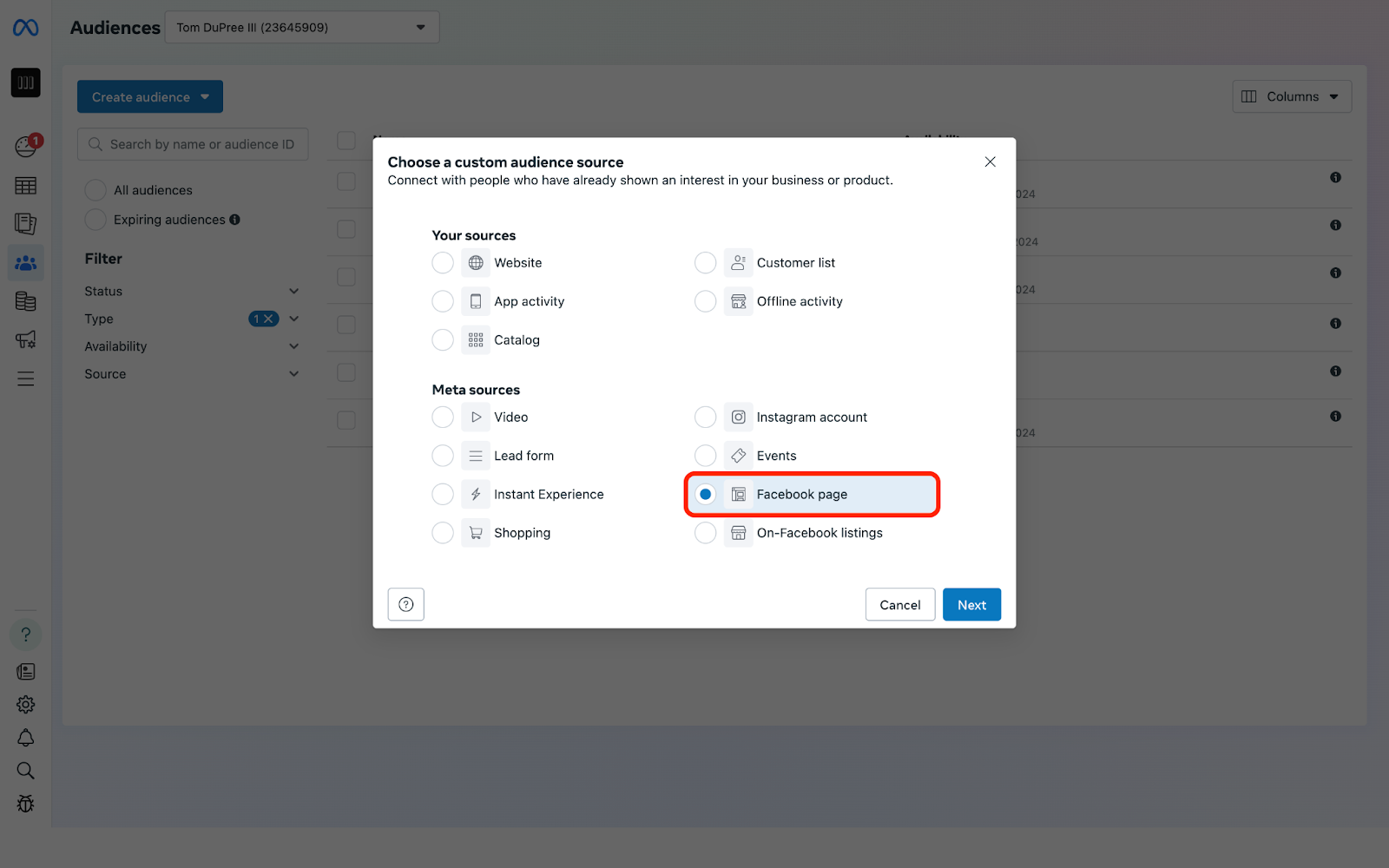1389x868 pixels.
Task: Click the cart icon beside Shopping
Action: [476, 532]
